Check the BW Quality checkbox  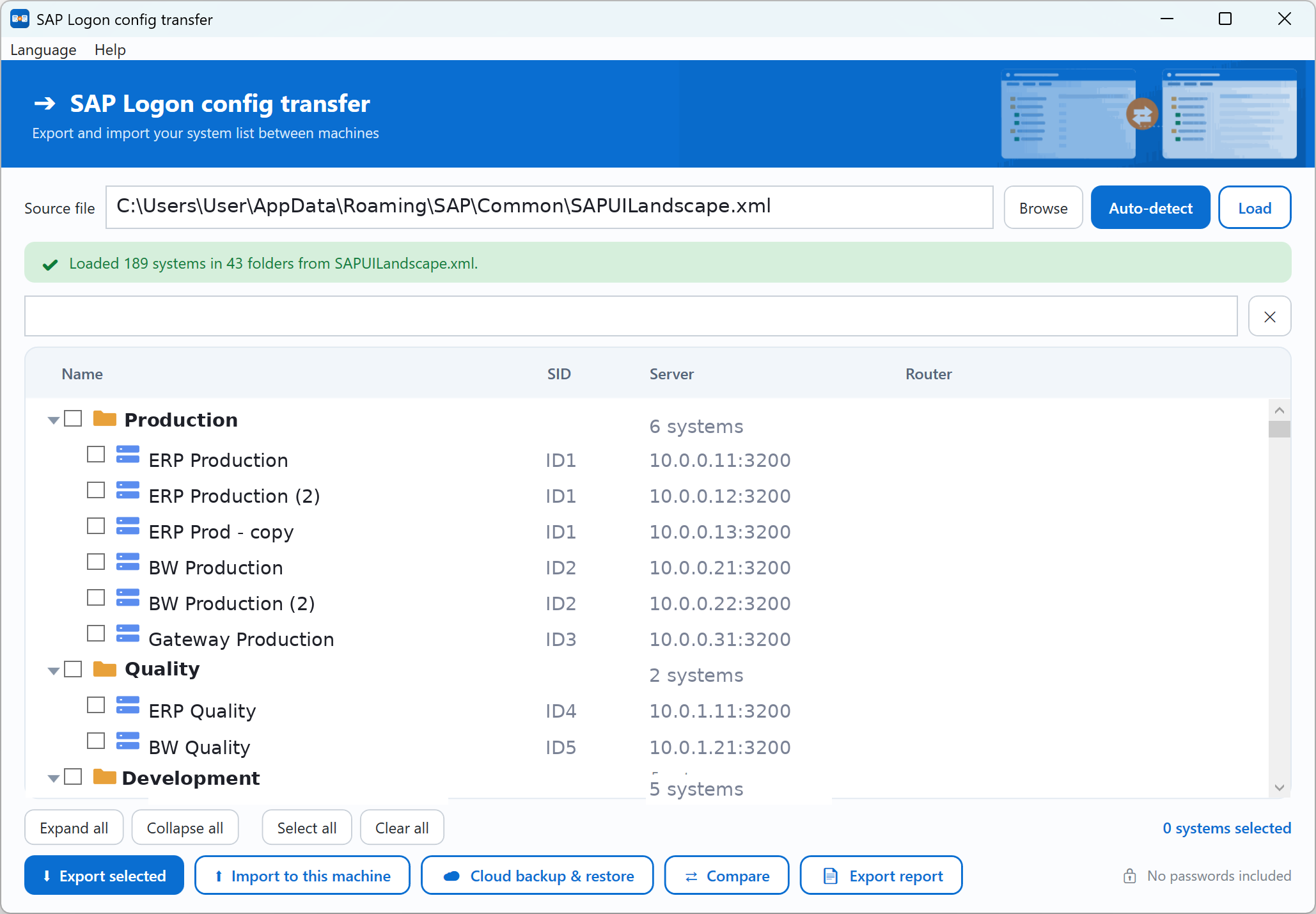(x=96, y=741)
